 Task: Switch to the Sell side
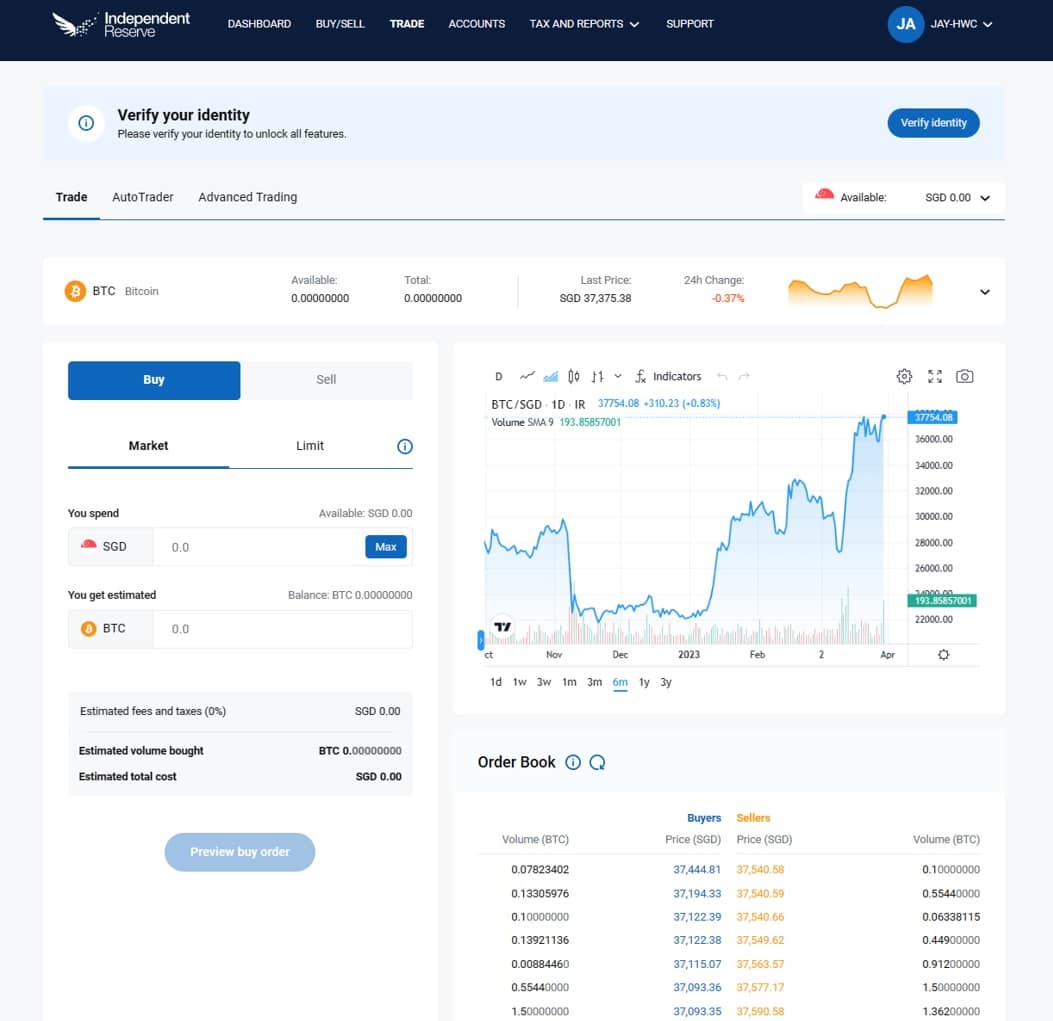pos(326,380)
